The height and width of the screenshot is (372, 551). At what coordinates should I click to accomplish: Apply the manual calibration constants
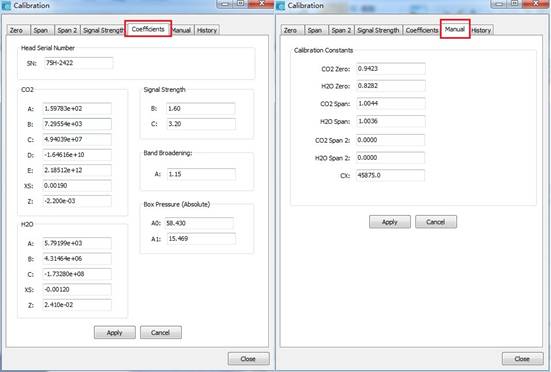(x=390, y=222)
